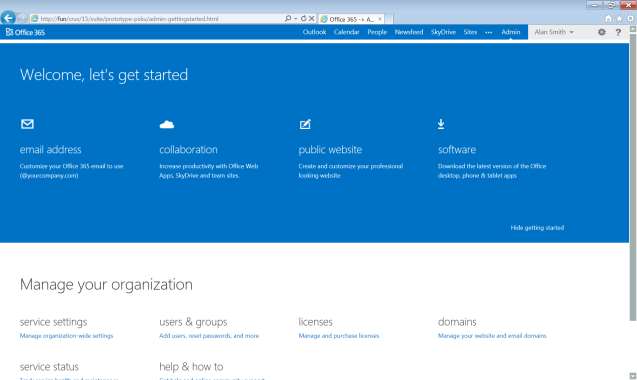This screenshot has height=380, width=637.
Task: Click the search magnifier in address bar
Action: point(288,19)
